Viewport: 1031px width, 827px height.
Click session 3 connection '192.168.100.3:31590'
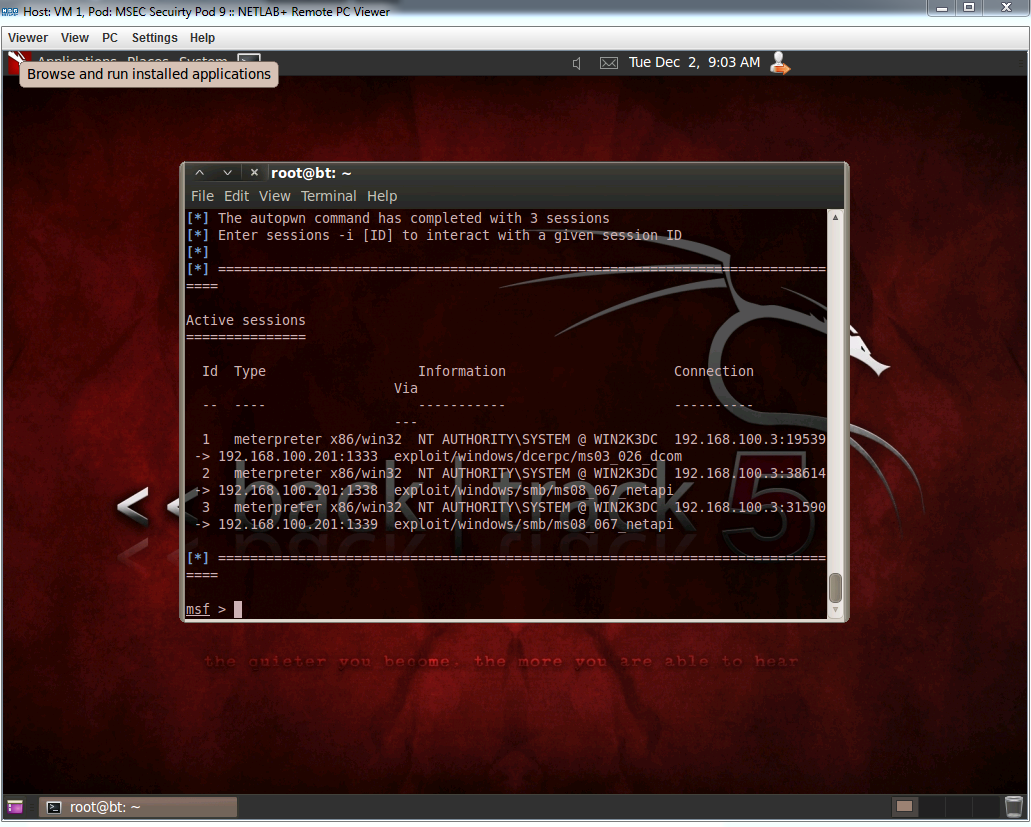coord(750,508)
